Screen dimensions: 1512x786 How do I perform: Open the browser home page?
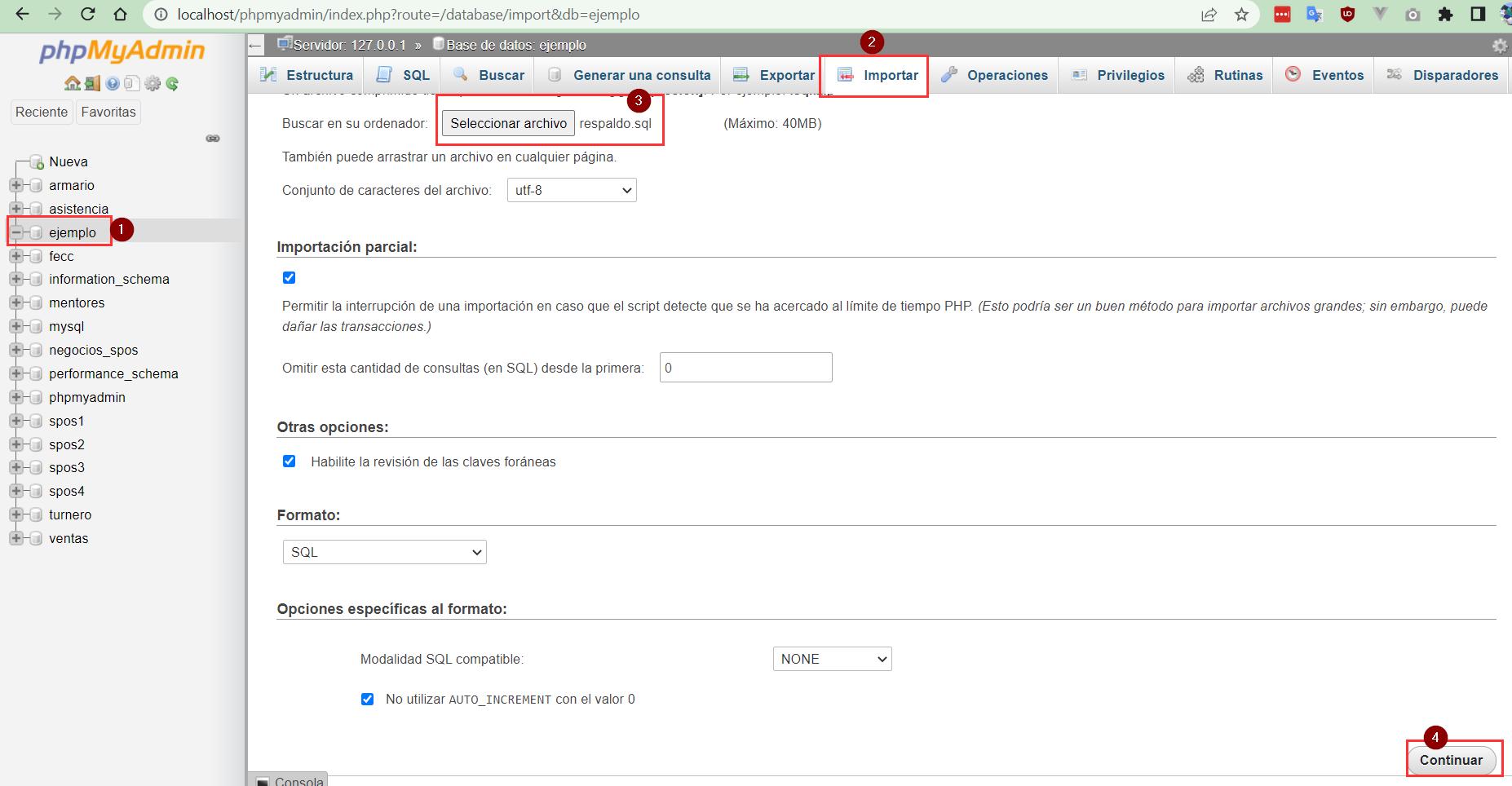pos(120,14)
